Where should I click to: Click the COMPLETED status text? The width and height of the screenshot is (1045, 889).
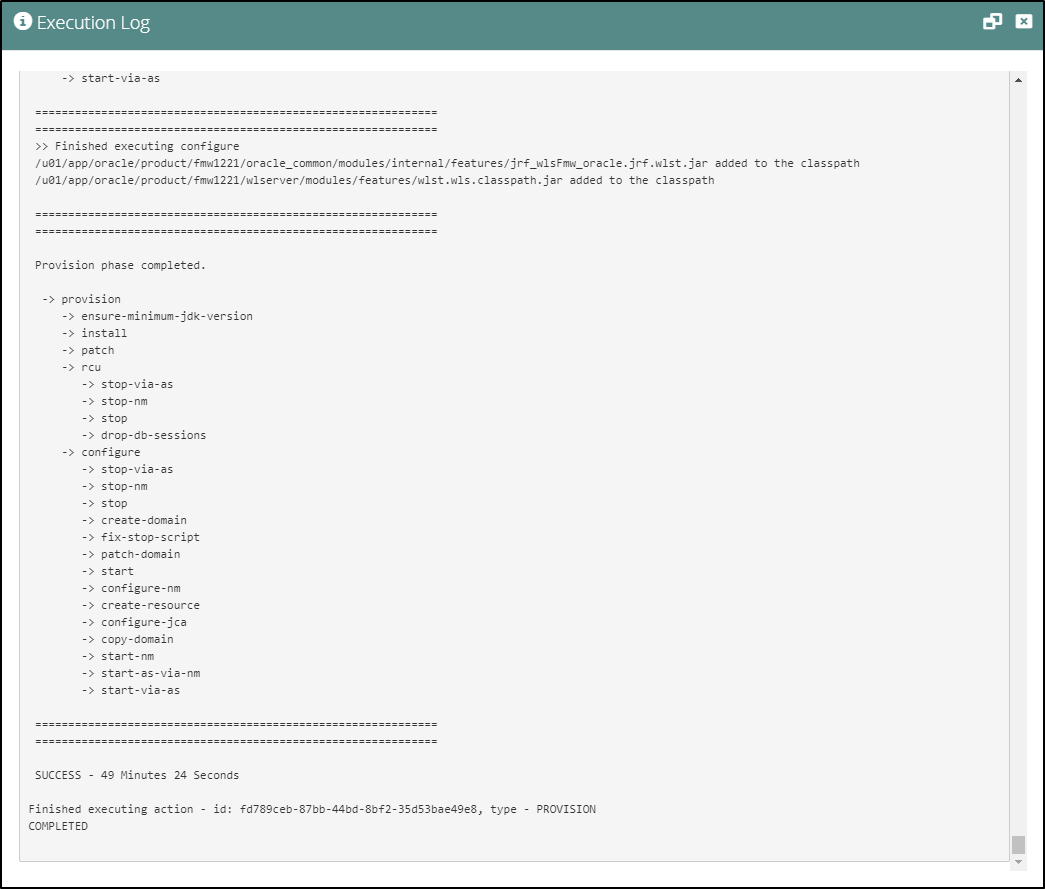click(58, 826)
